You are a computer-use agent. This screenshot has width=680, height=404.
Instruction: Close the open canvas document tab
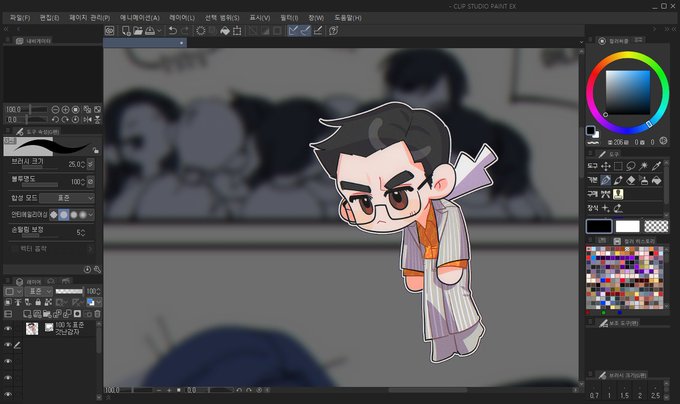pos(181,43)
